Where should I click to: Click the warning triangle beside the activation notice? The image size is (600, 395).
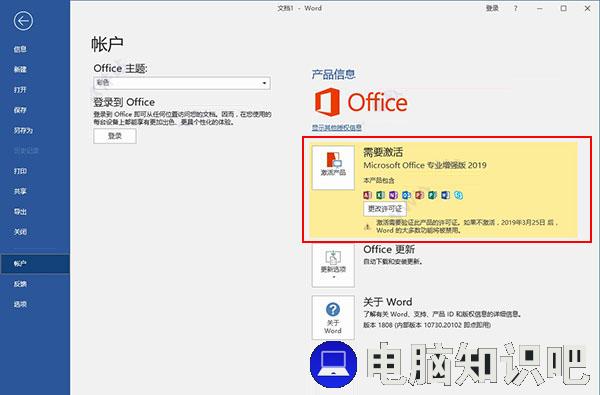pos(367,227)
